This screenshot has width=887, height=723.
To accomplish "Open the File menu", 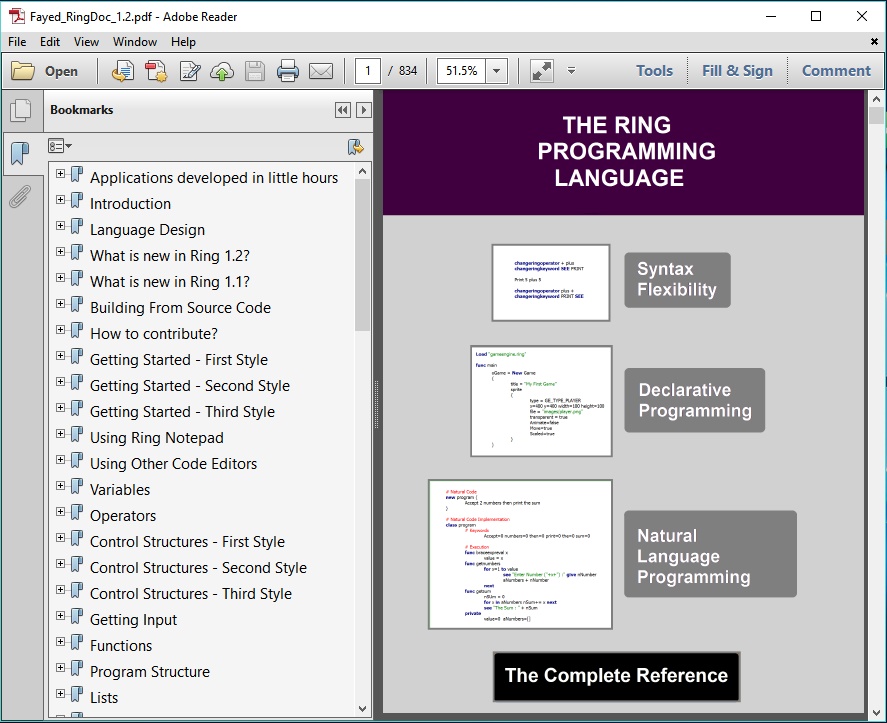I will click(x=17, y=42).
